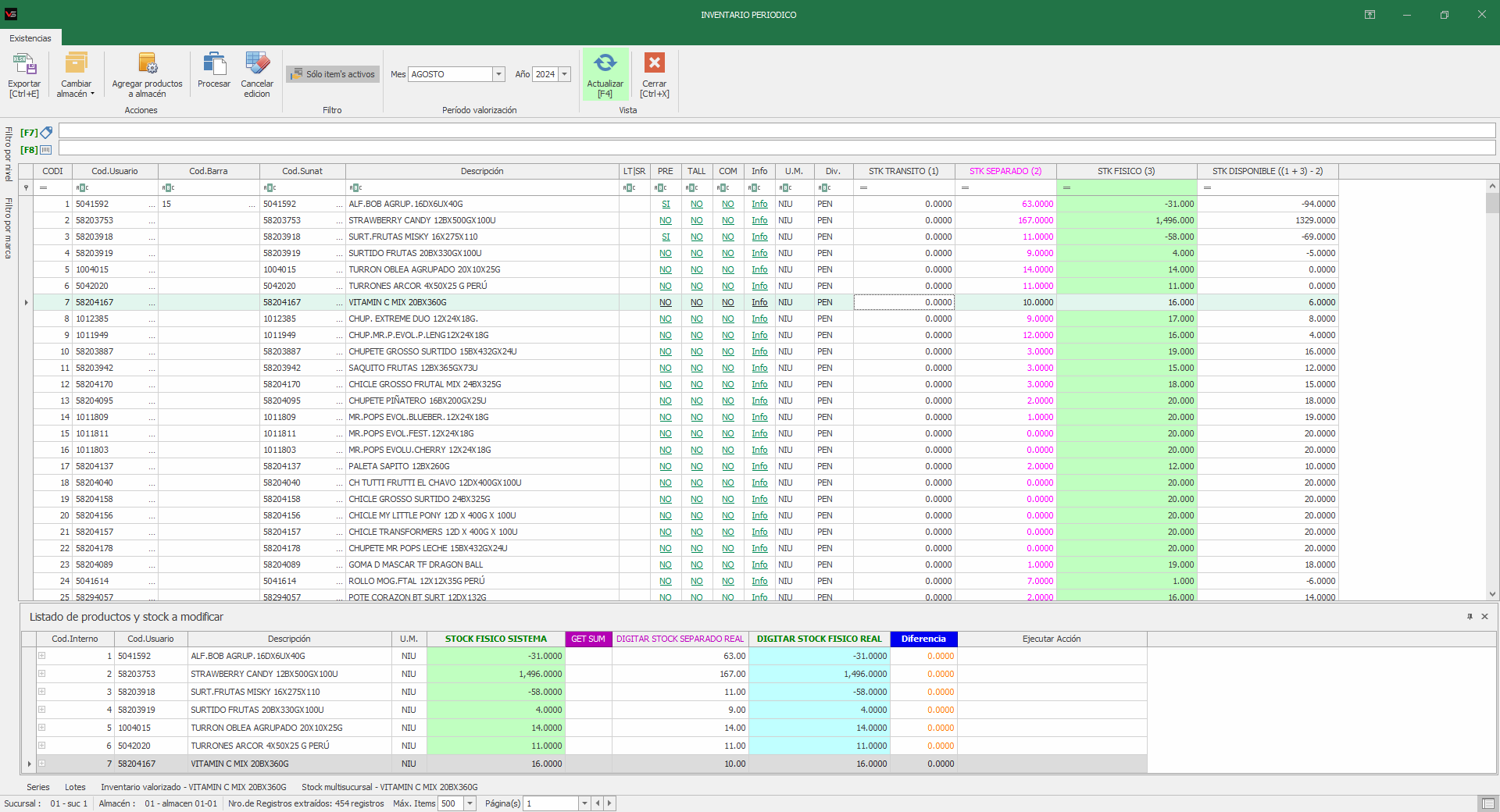This screenshot has width=1500, height=812.
Task: Switch to the Lotes bottom tab
Action: (75, 787)
